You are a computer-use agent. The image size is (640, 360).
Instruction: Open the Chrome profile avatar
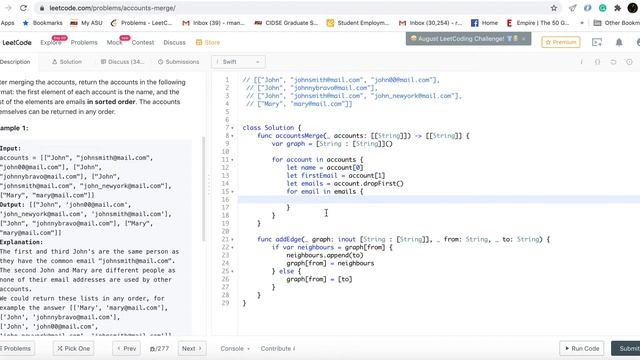click(633, 8)
